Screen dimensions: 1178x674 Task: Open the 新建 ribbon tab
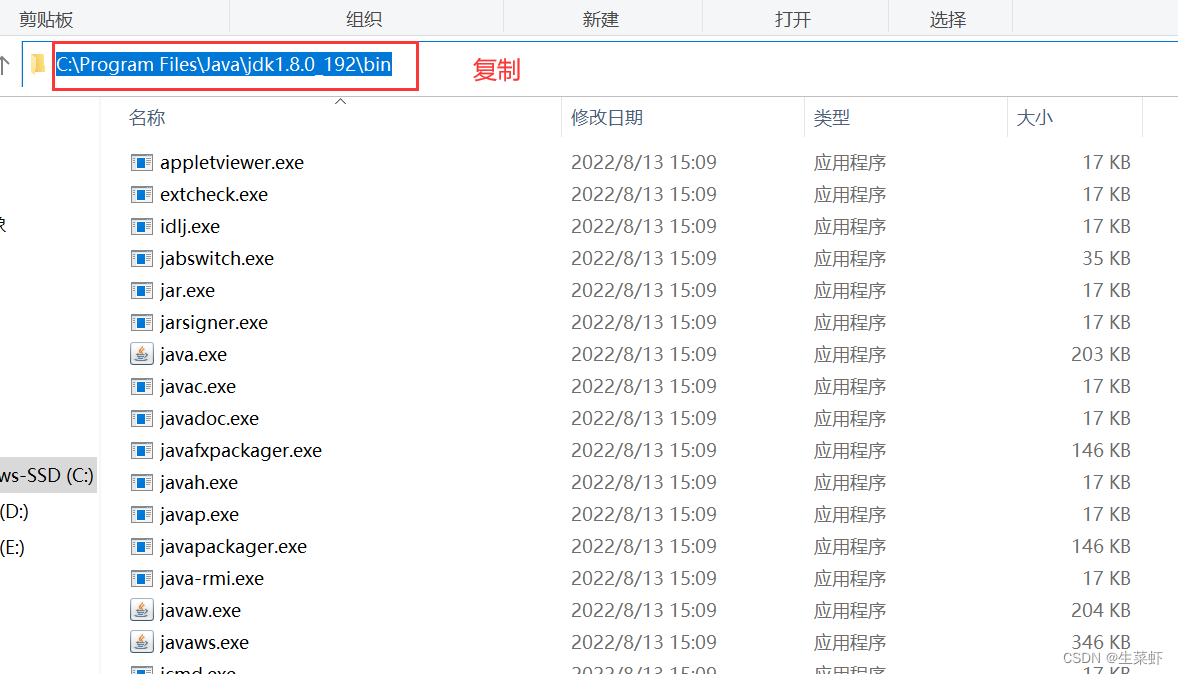(602, 16)
